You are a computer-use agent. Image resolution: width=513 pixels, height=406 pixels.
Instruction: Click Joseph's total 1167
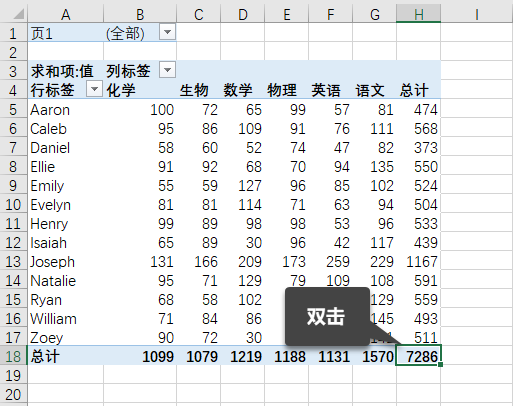[418, 262]
